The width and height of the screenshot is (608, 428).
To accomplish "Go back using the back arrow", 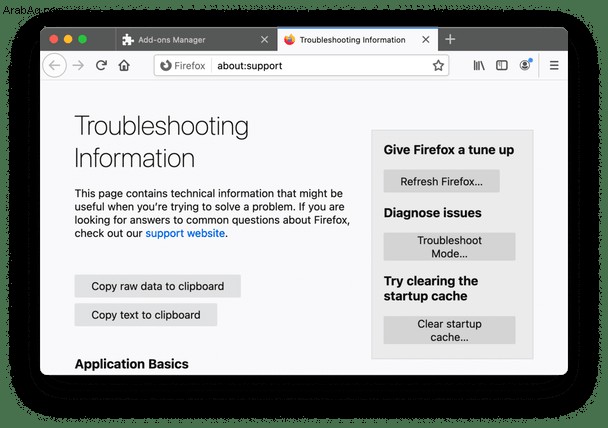I will coord(54,66).
